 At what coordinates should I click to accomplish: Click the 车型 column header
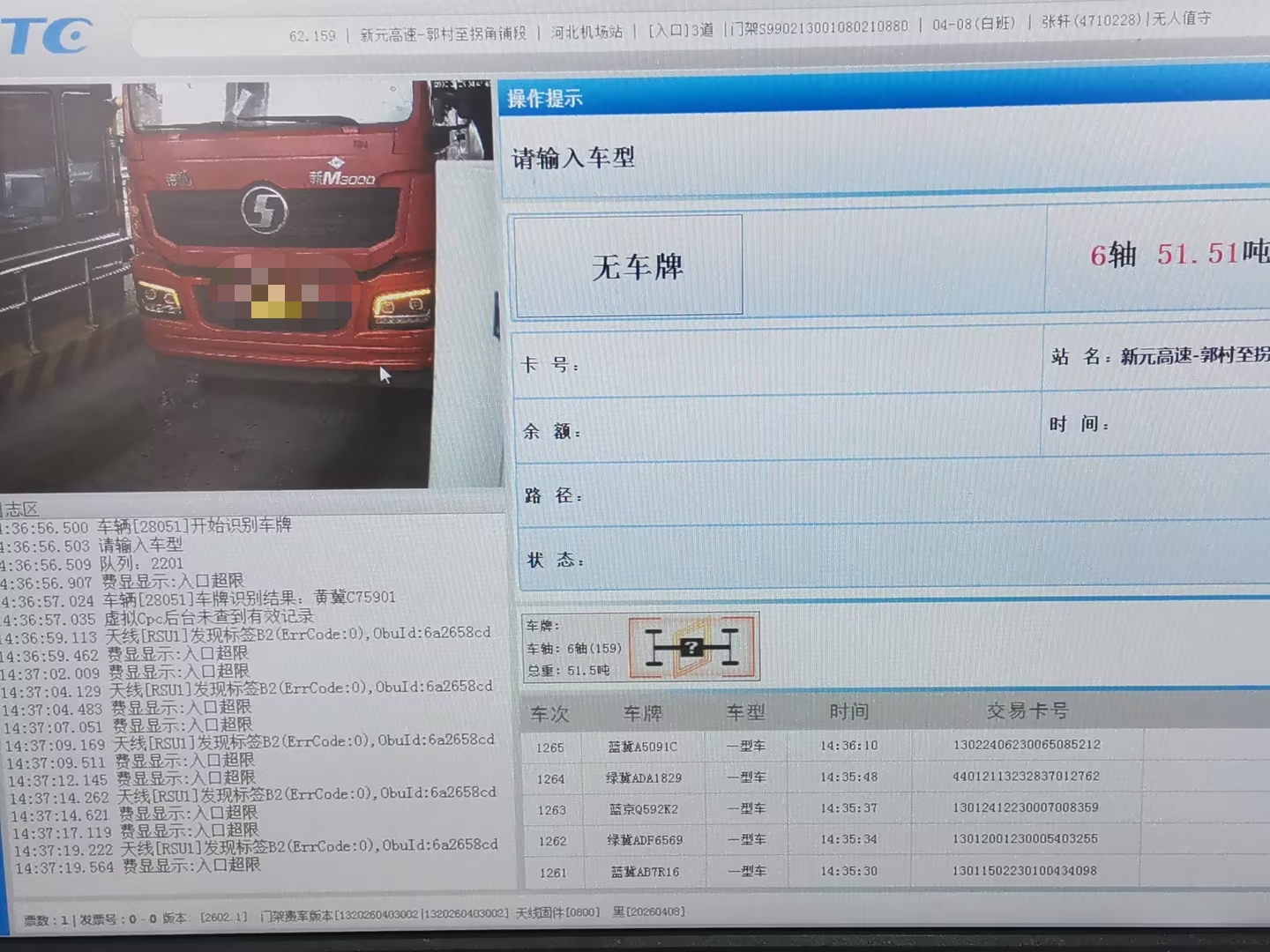[745, 712]
